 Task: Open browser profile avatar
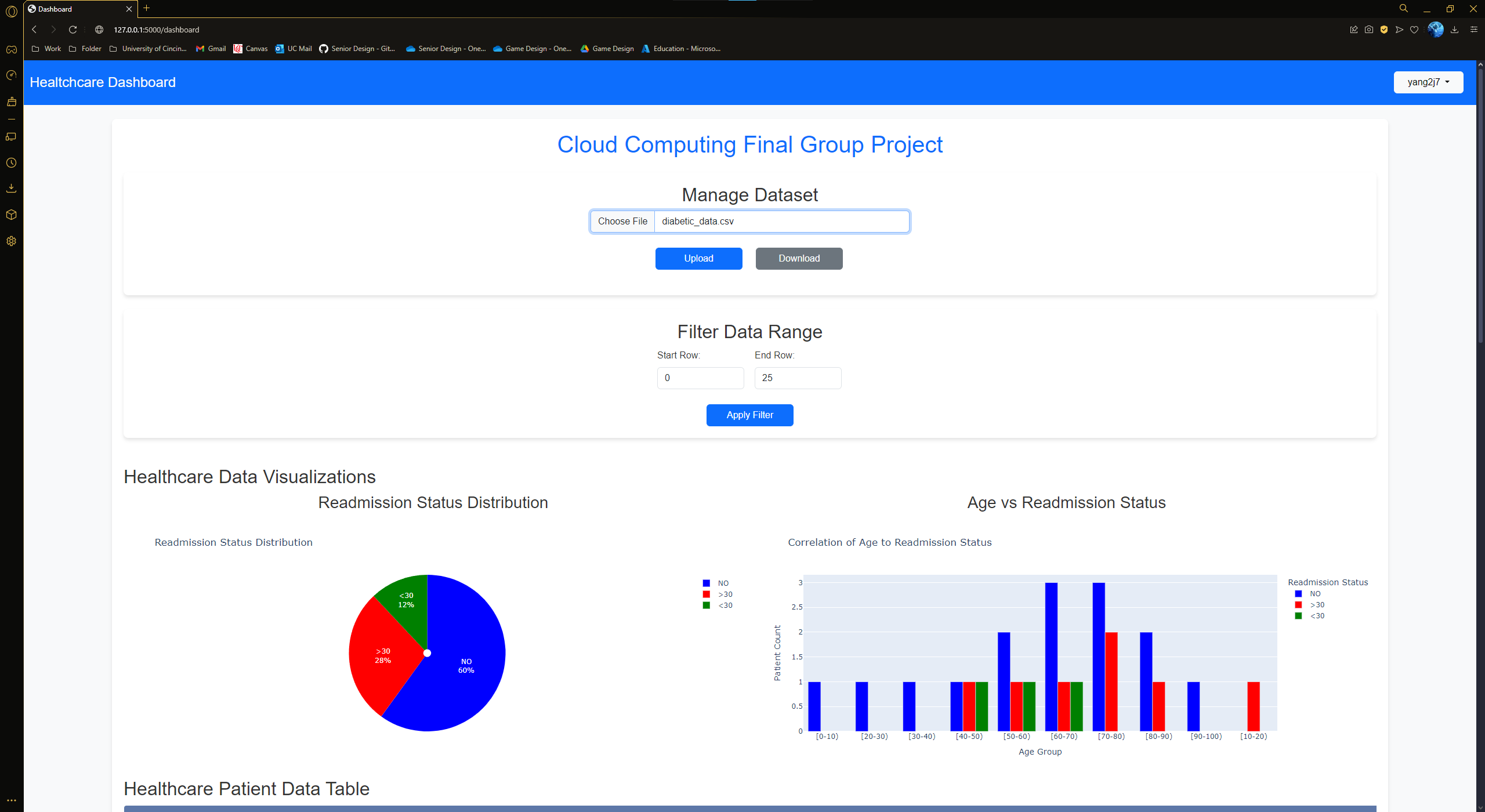(1436, 30)
